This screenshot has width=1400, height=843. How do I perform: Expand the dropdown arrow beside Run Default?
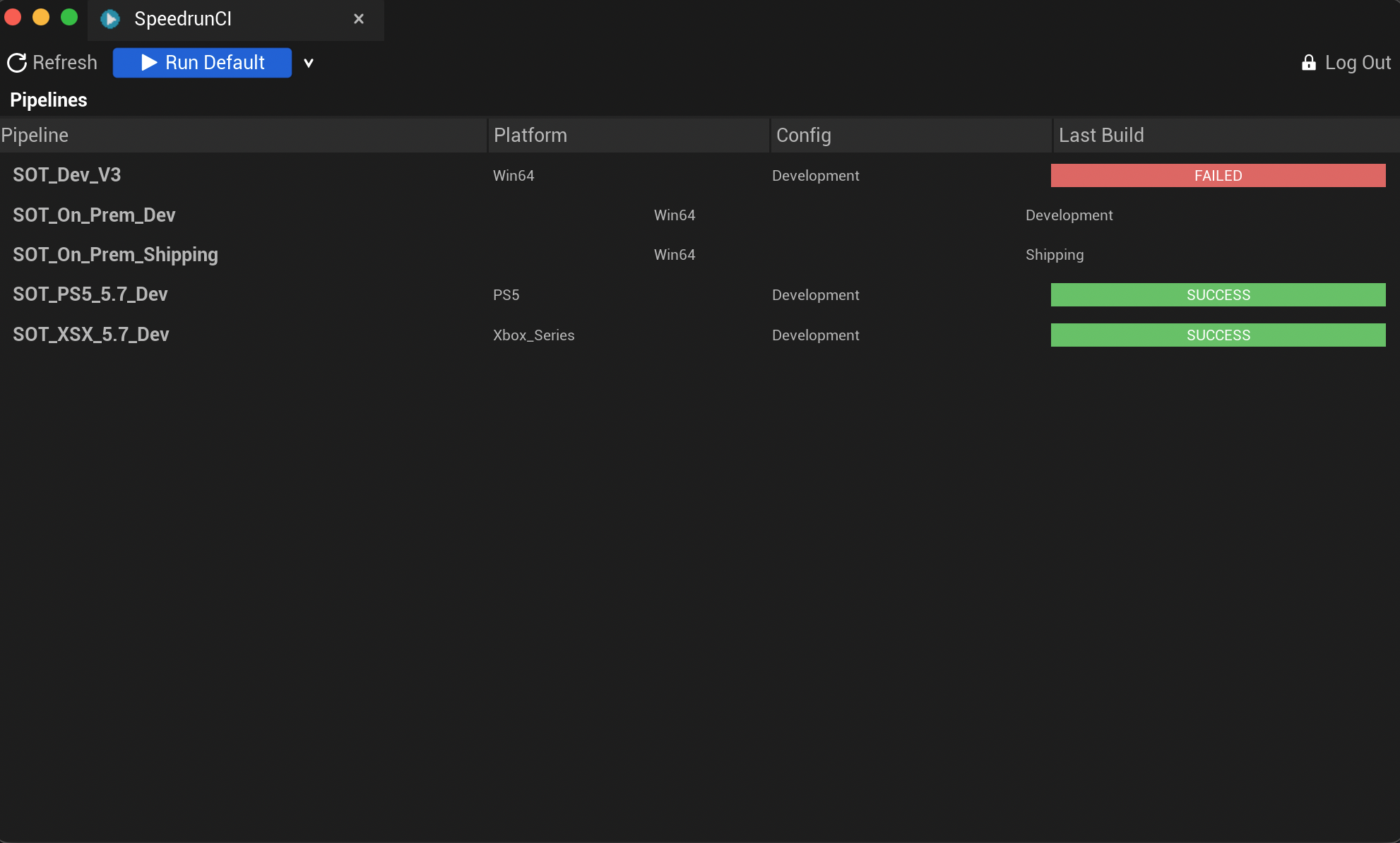pyautogui.click(x=309, y=63)
